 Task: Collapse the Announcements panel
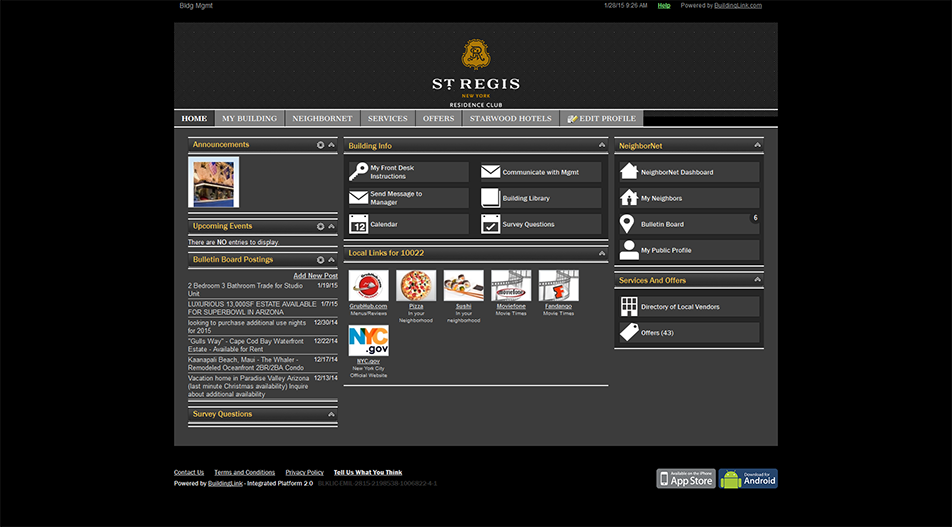click(x=332, y=145)
